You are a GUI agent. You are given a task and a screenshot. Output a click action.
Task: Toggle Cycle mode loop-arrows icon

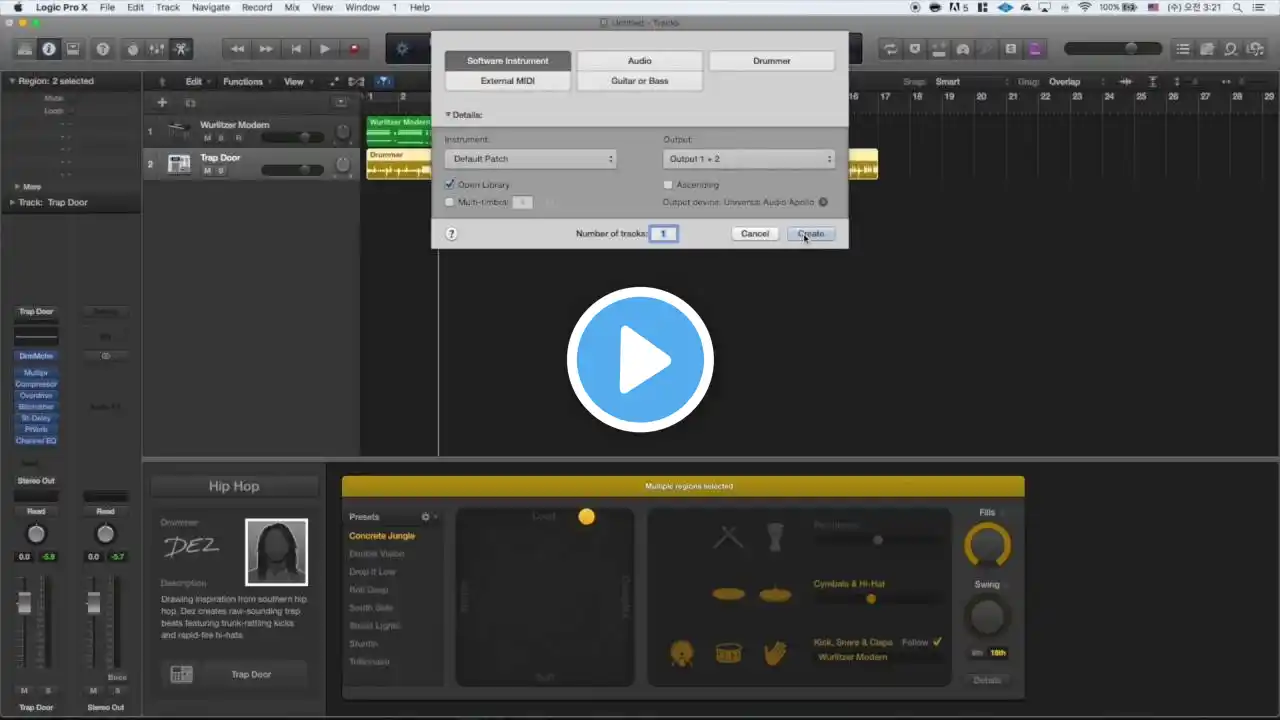click(x=890, y=48)
